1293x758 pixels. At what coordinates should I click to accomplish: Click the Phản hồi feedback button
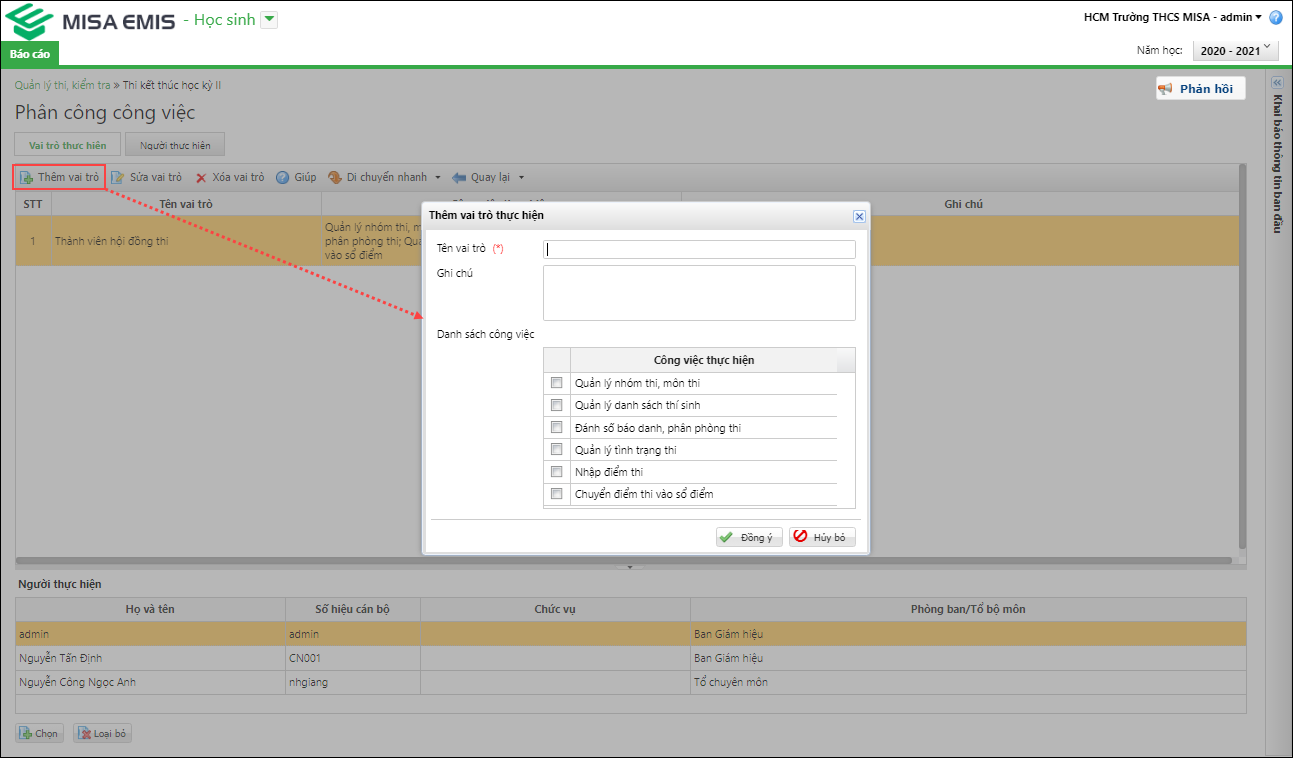click(x=1201, y=89)
